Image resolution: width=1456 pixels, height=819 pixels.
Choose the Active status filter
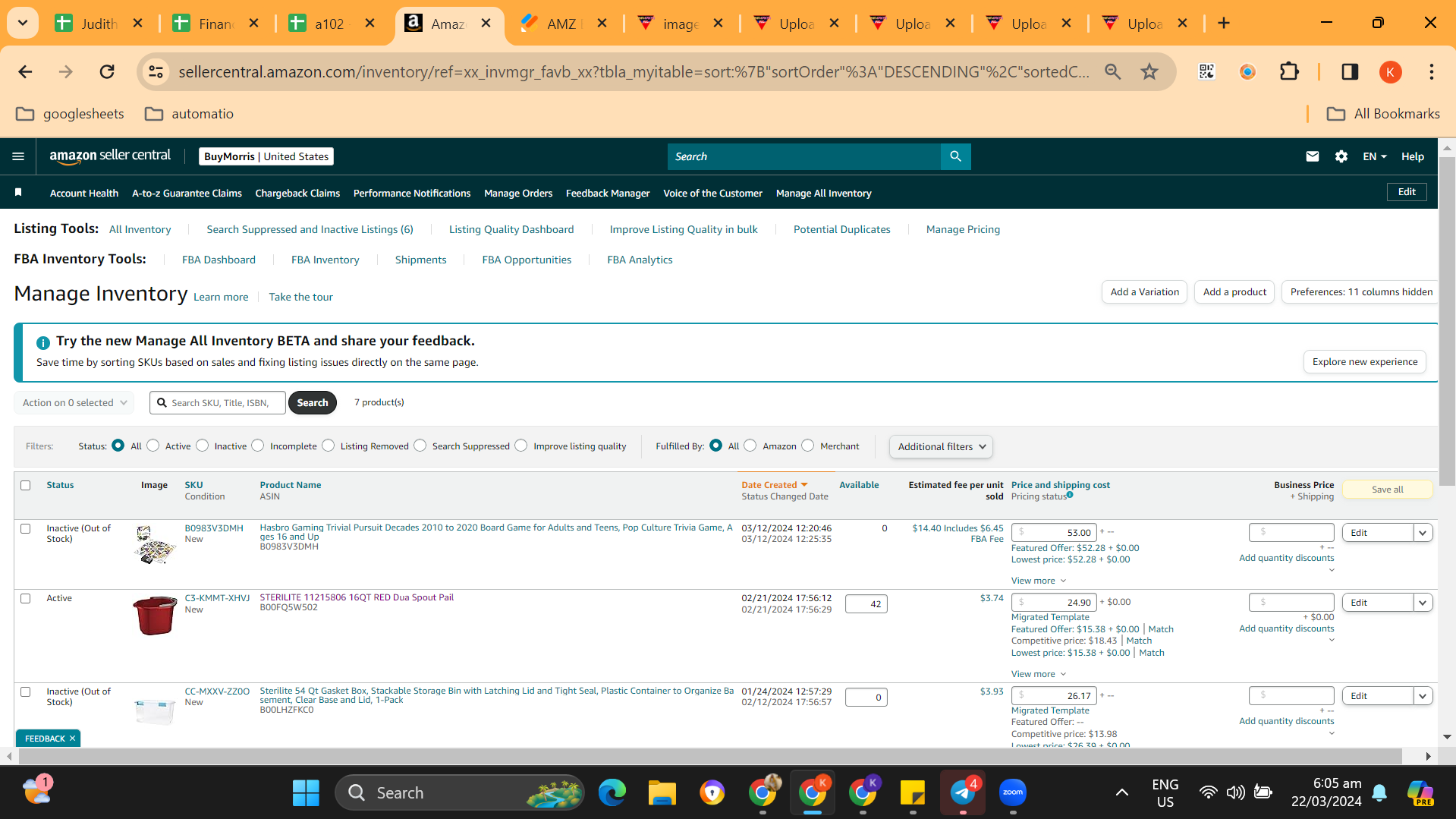[x=153, y=446]
